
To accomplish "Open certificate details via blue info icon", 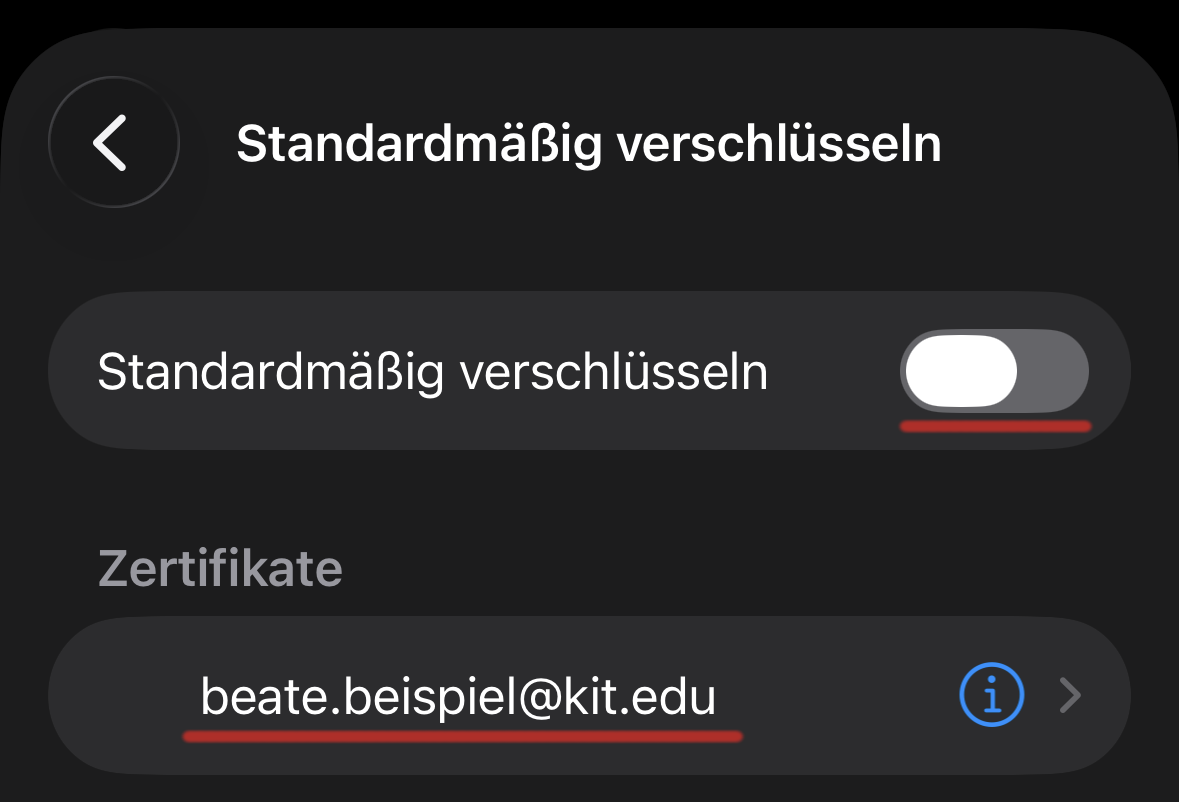I will pyautogui.click(x=991, y=695).
